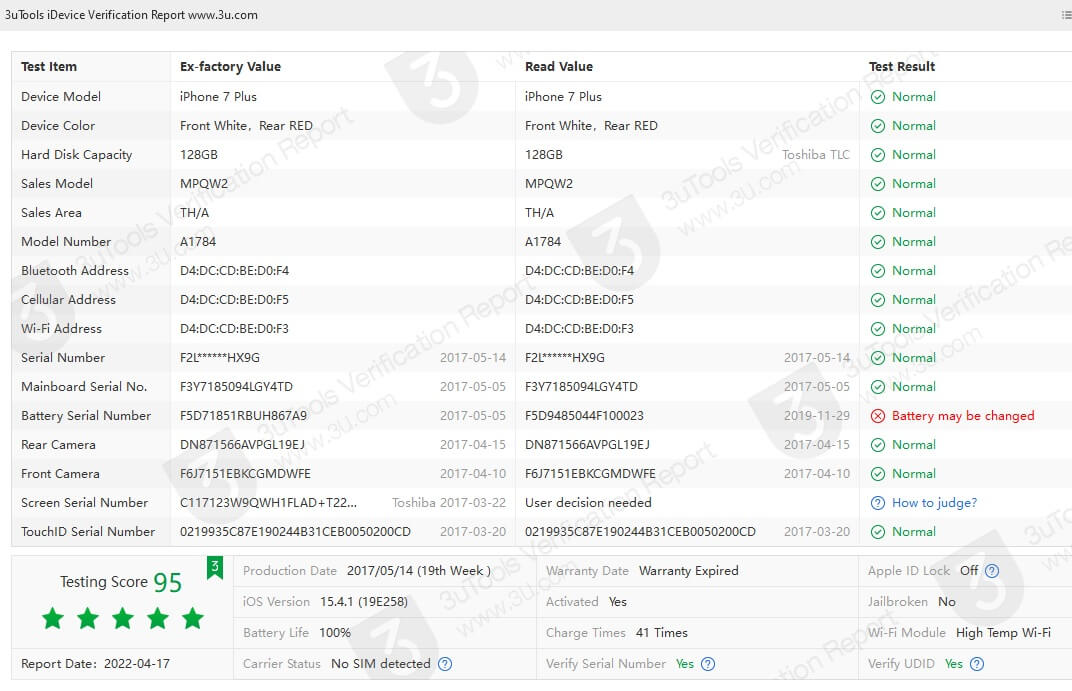Select the ex-factory Sales Model MPQW2 cell
1072x691 pixels.
(x=204, y=184)
